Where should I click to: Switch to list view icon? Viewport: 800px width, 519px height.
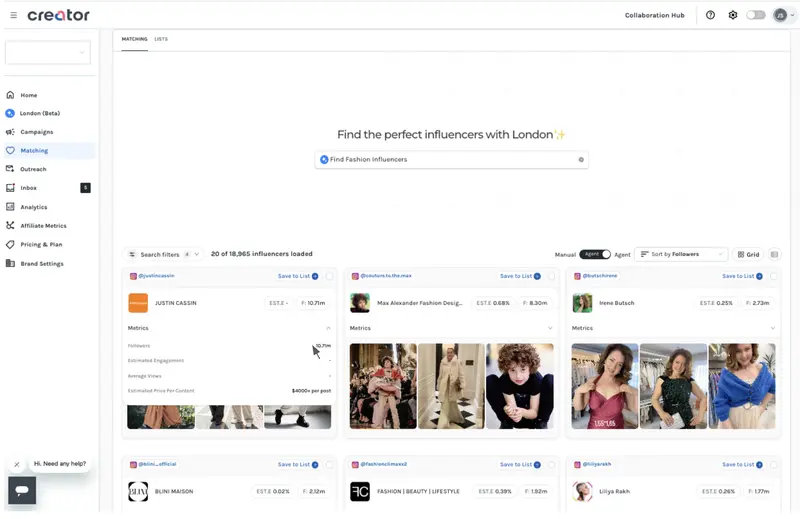point(774,254)
